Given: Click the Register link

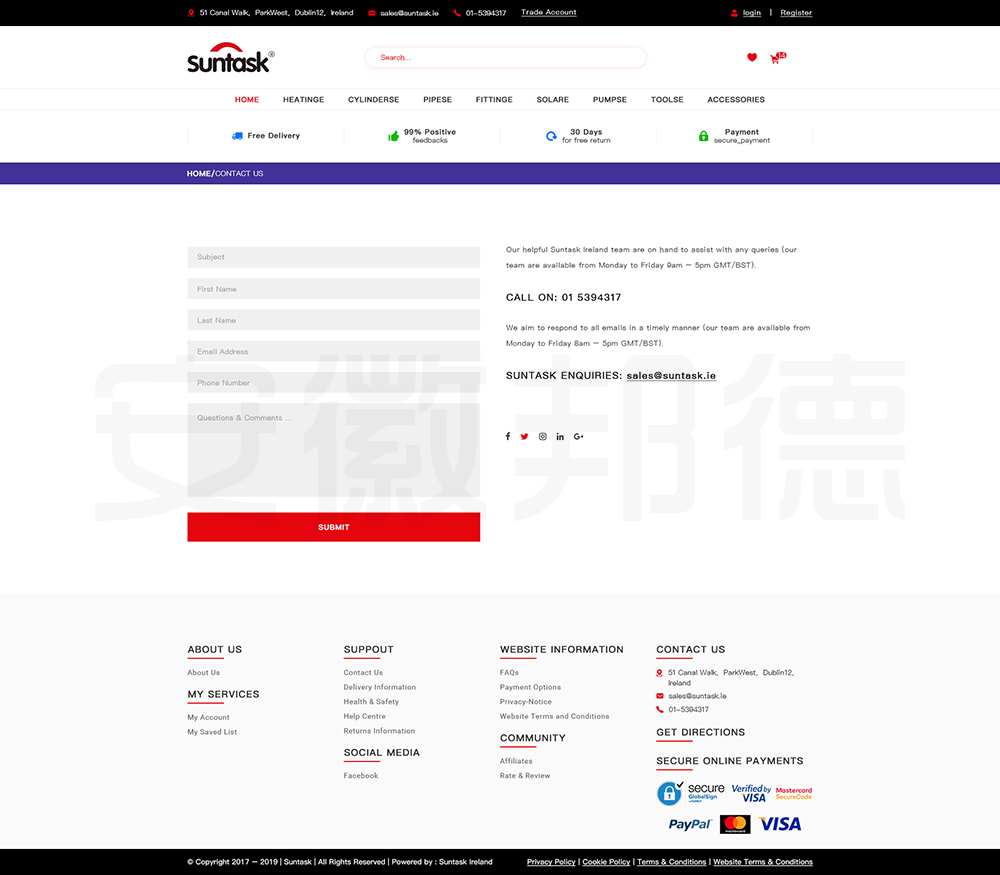Looking at the screenshot, I should point(796,13).
